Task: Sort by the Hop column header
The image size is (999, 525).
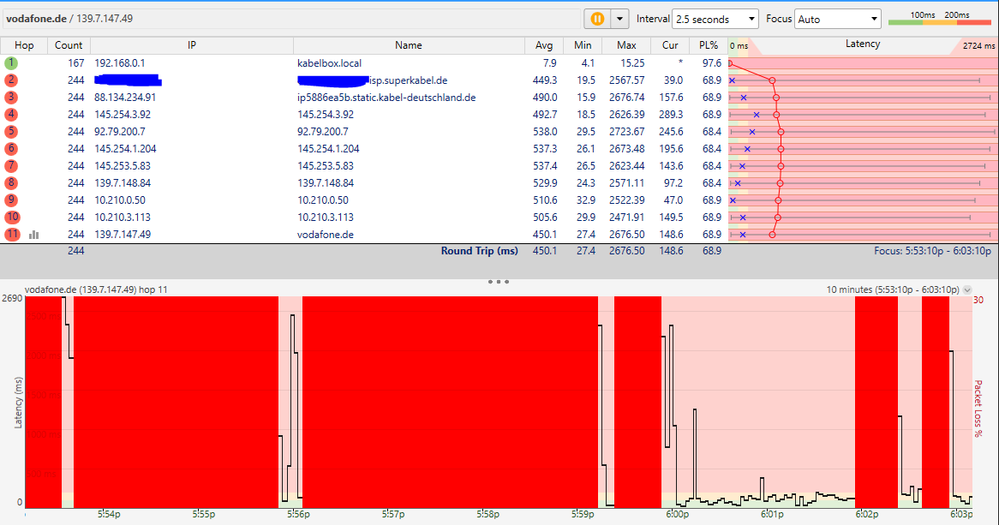Action: click(x=24, y=45)
